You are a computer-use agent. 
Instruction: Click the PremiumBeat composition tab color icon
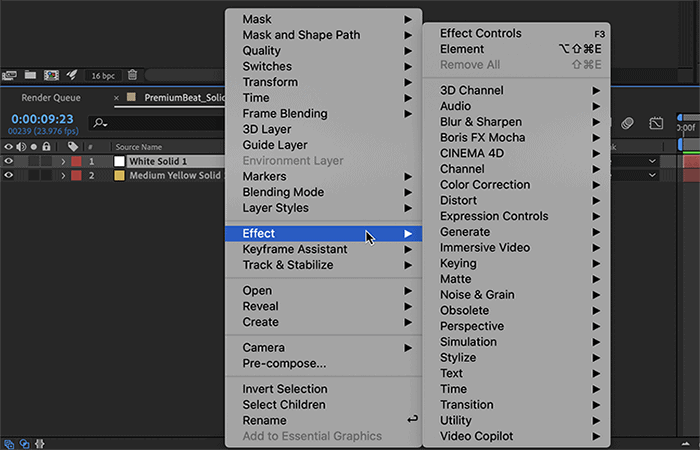pyautogui.click(x=131, y=97)
